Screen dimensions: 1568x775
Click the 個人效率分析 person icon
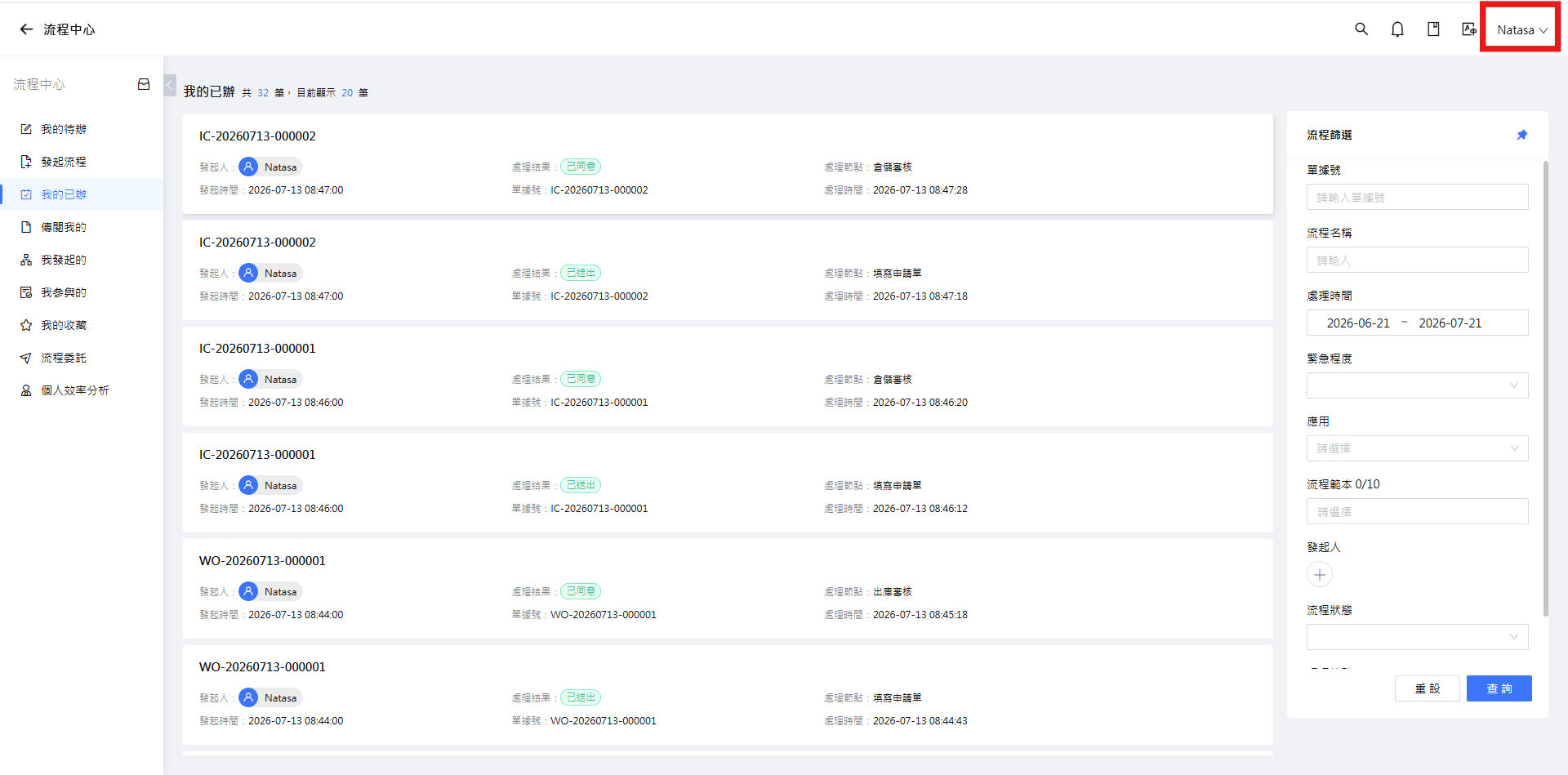click(x=26, y=390)
